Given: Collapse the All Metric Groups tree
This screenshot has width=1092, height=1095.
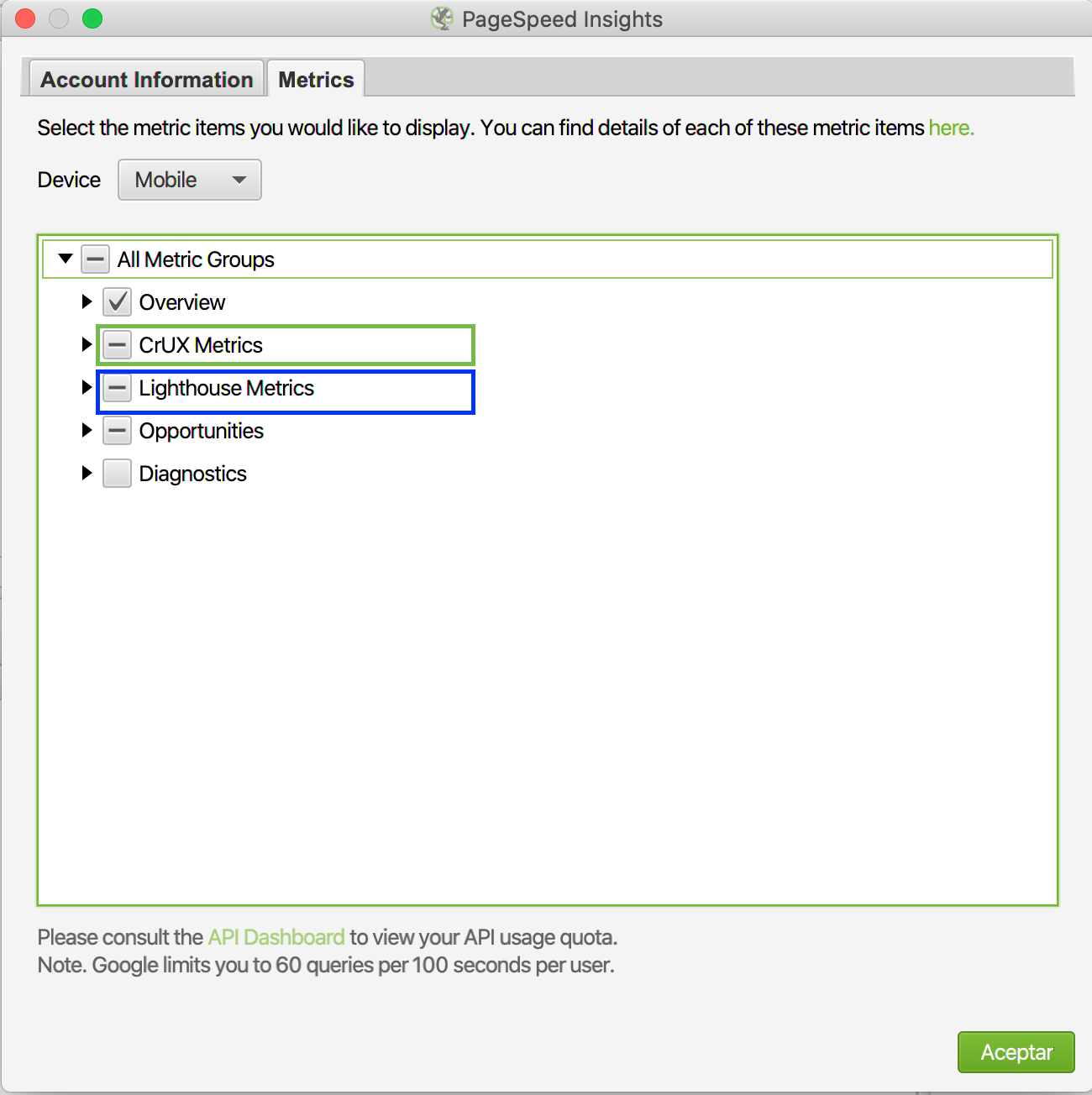Looking at the screenshot, I should [x=66, y=259].
